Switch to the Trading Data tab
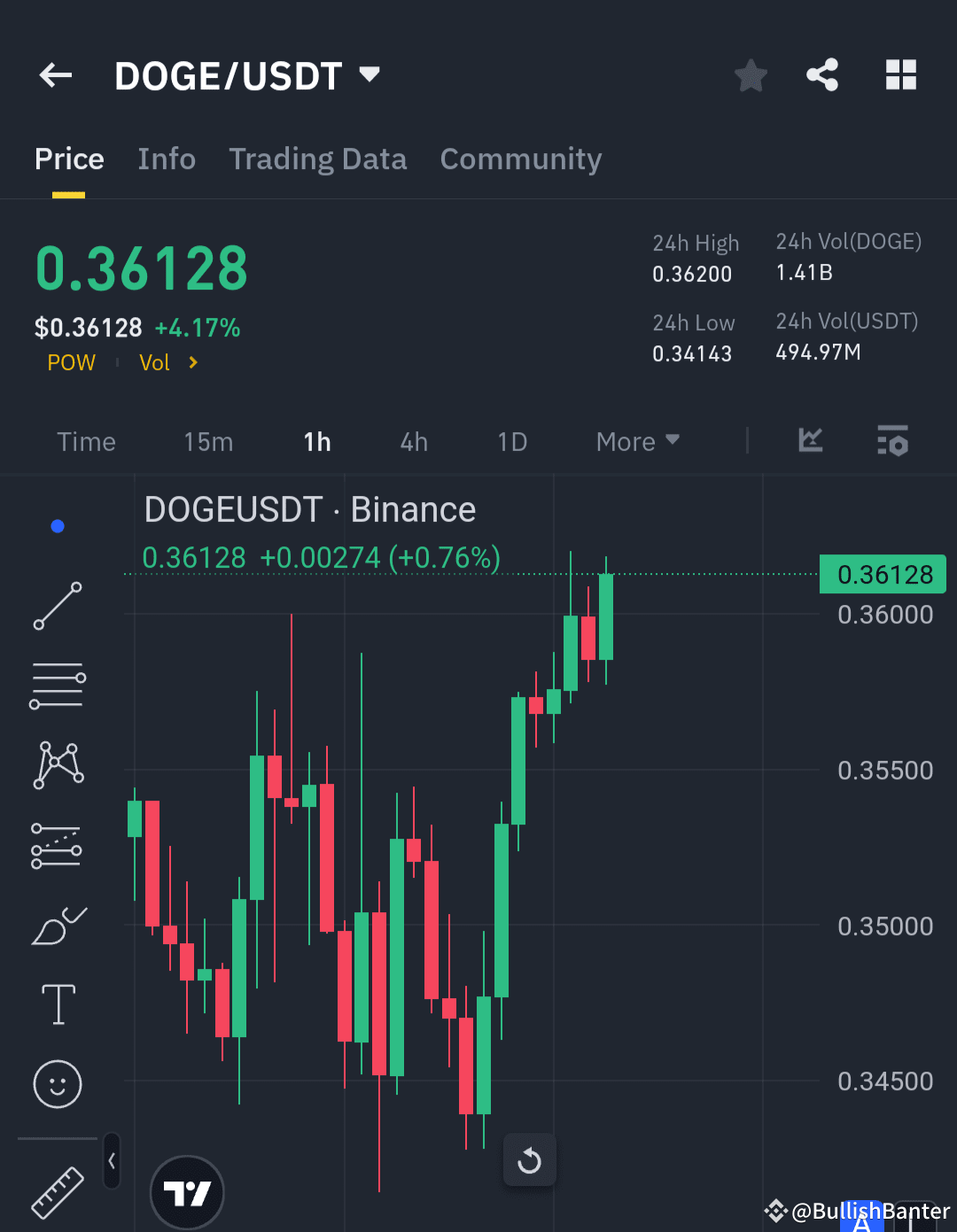 pos(317,159)
